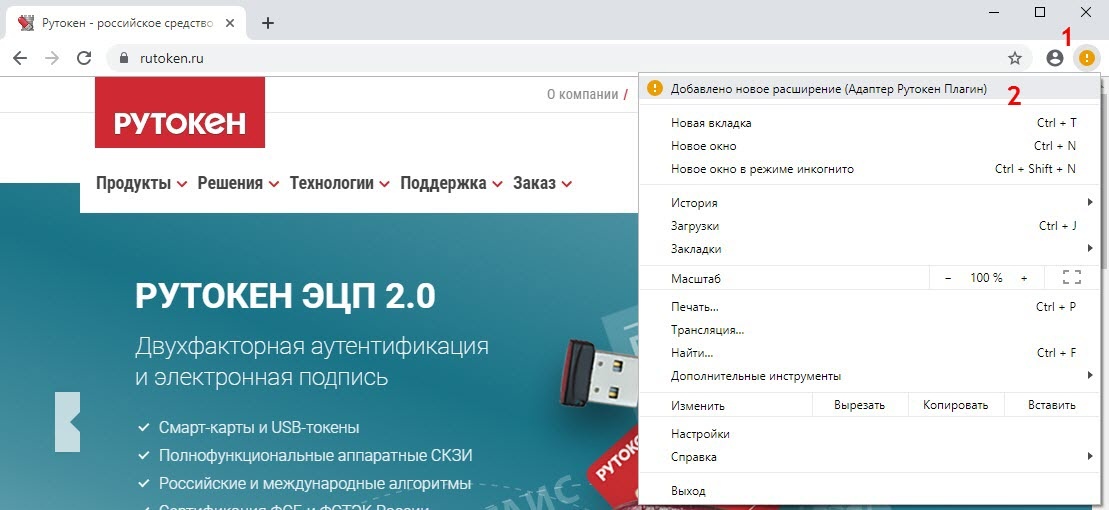Click the Полнофункциональные аппаратные СКЗИ line
Screen dimensions: 1109x510
315,456
